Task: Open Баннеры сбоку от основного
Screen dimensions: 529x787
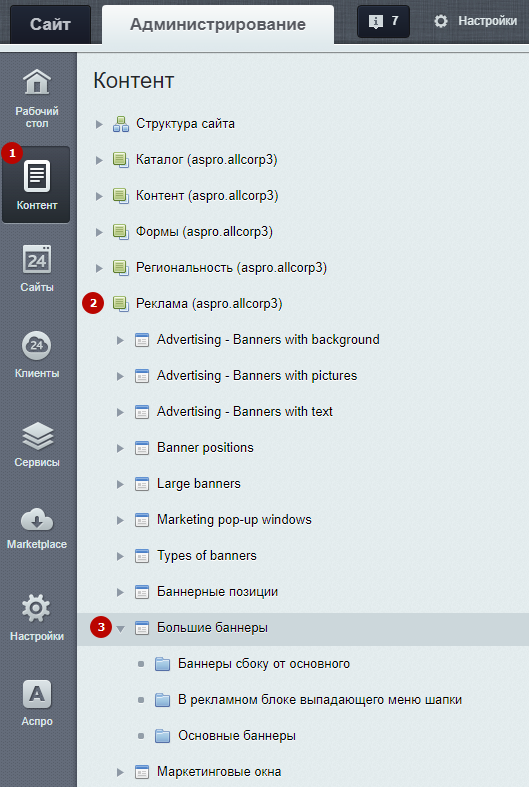Action: (264, 664)
